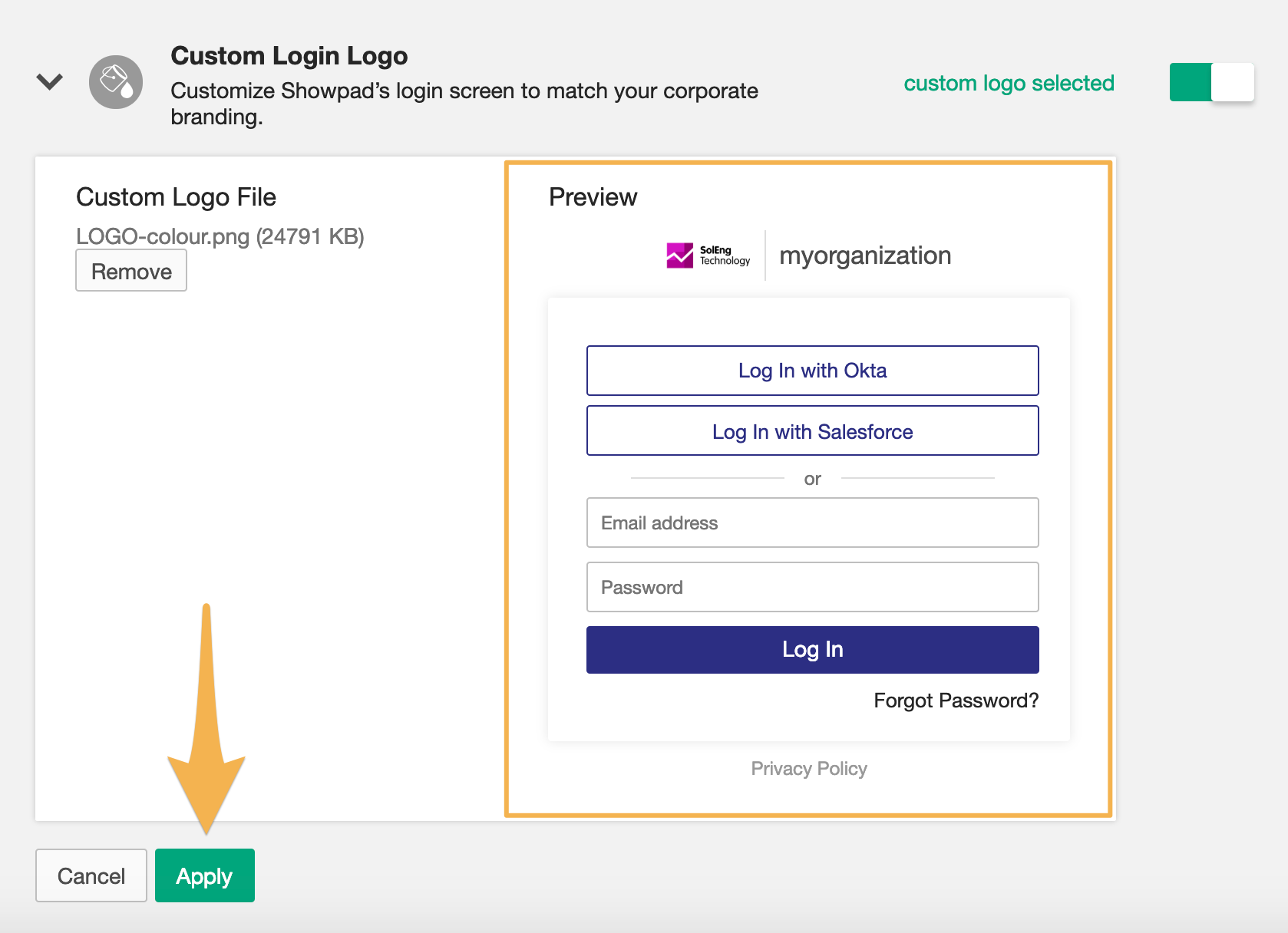Click the Preview heading
The image size is (1288, 933).
click(593, 197)
